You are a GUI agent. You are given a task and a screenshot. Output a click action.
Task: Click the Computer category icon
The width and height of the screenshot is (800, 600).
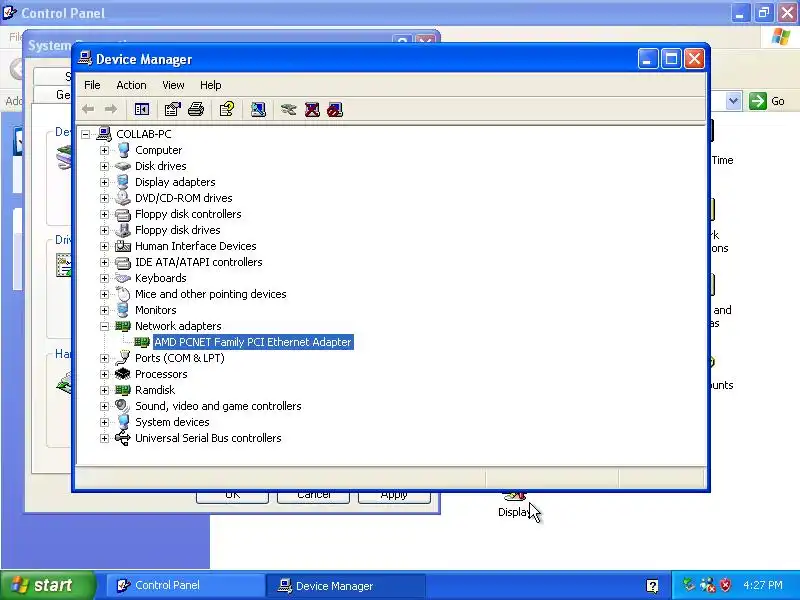point(123,150)
